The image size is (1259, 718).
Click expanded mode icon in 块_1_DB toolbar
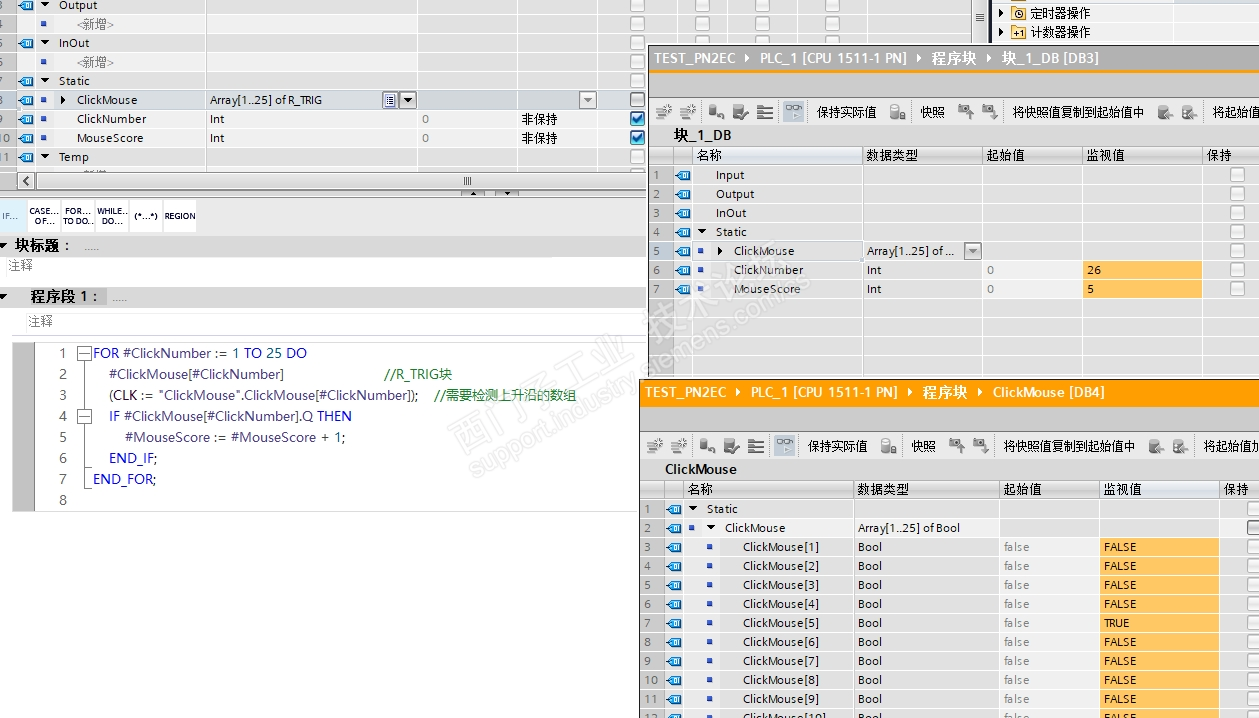pos(765,112)
